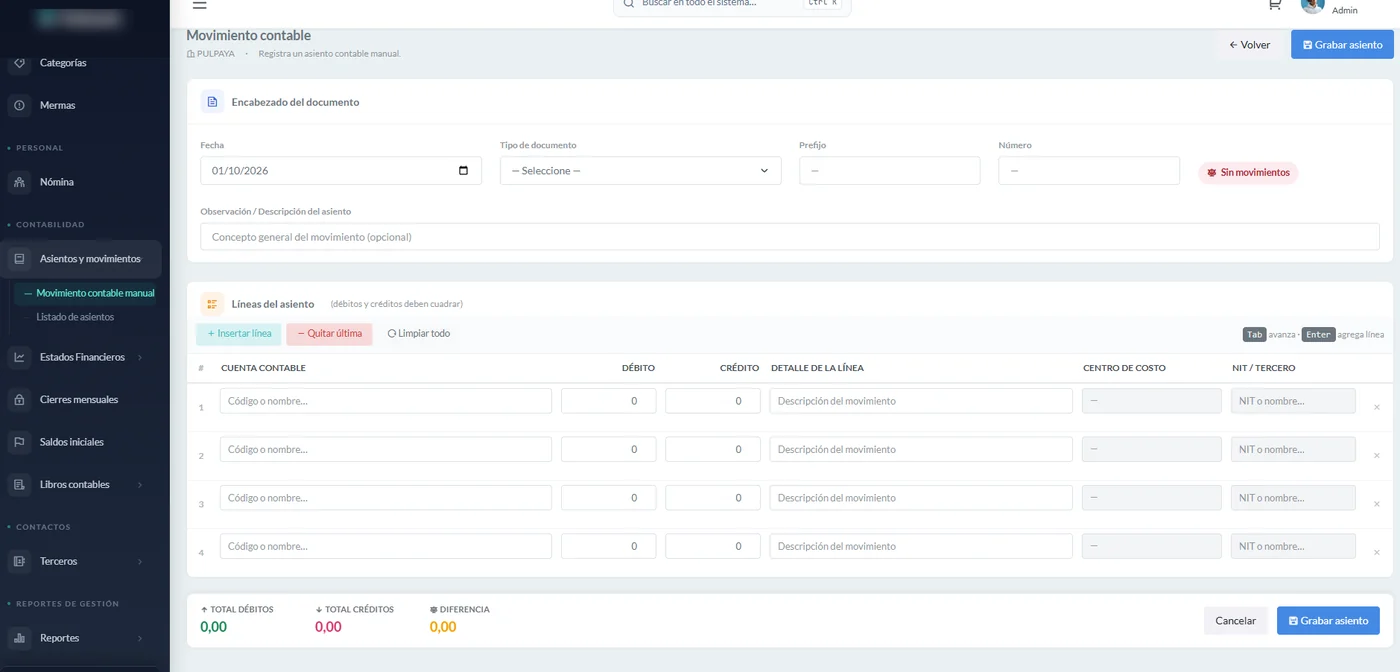This screenshot has width=1400, height=672.
Task: Click the Centro de costo field in line 2
Action: [1152, 449]
